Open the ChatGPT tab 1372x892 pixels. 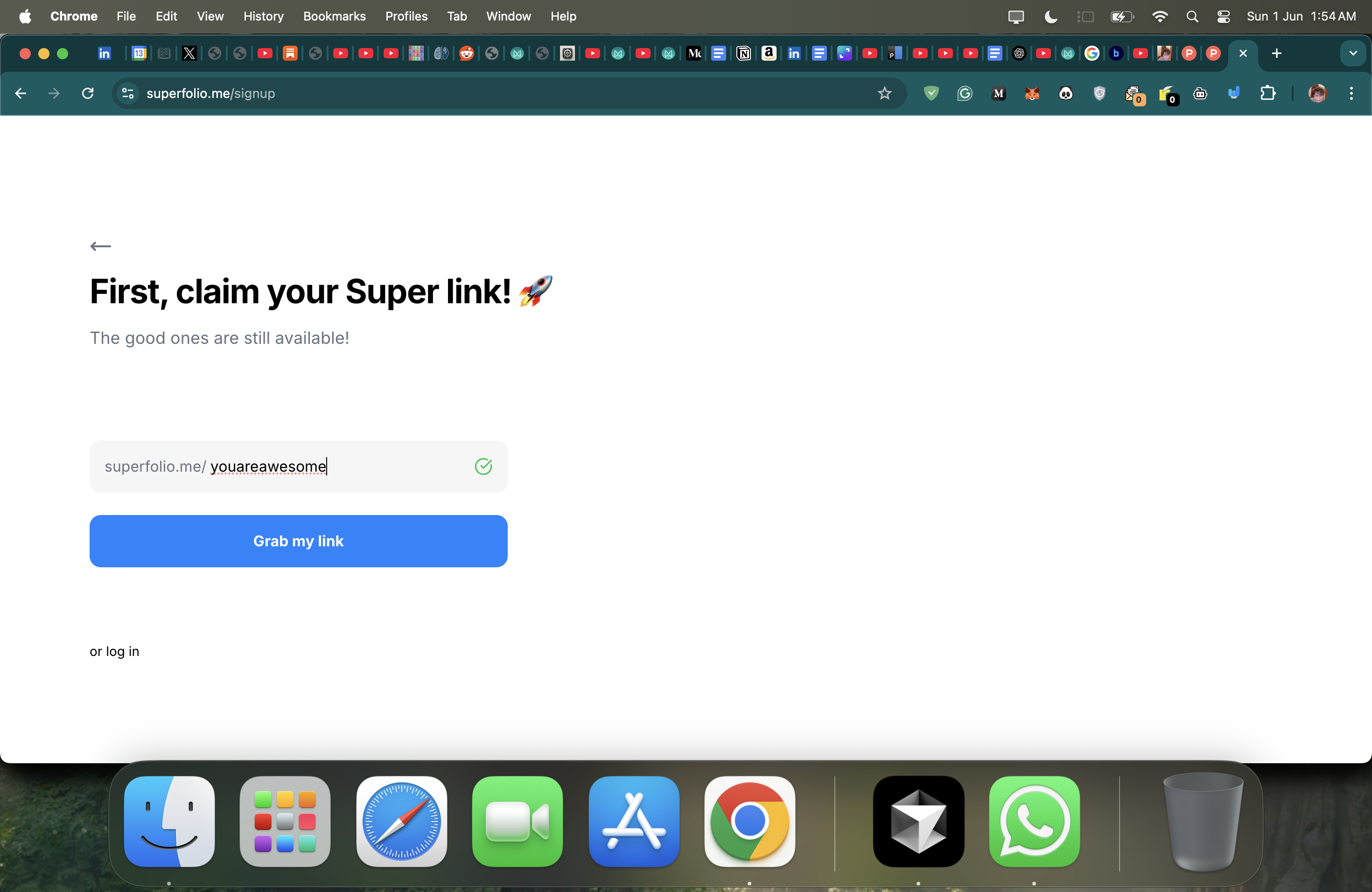1019,54
